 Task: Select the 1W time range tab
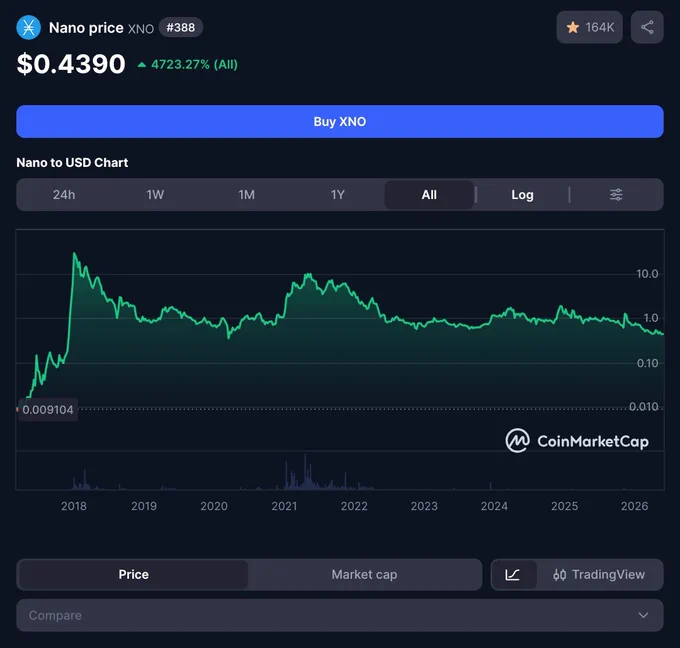[155, 195]
